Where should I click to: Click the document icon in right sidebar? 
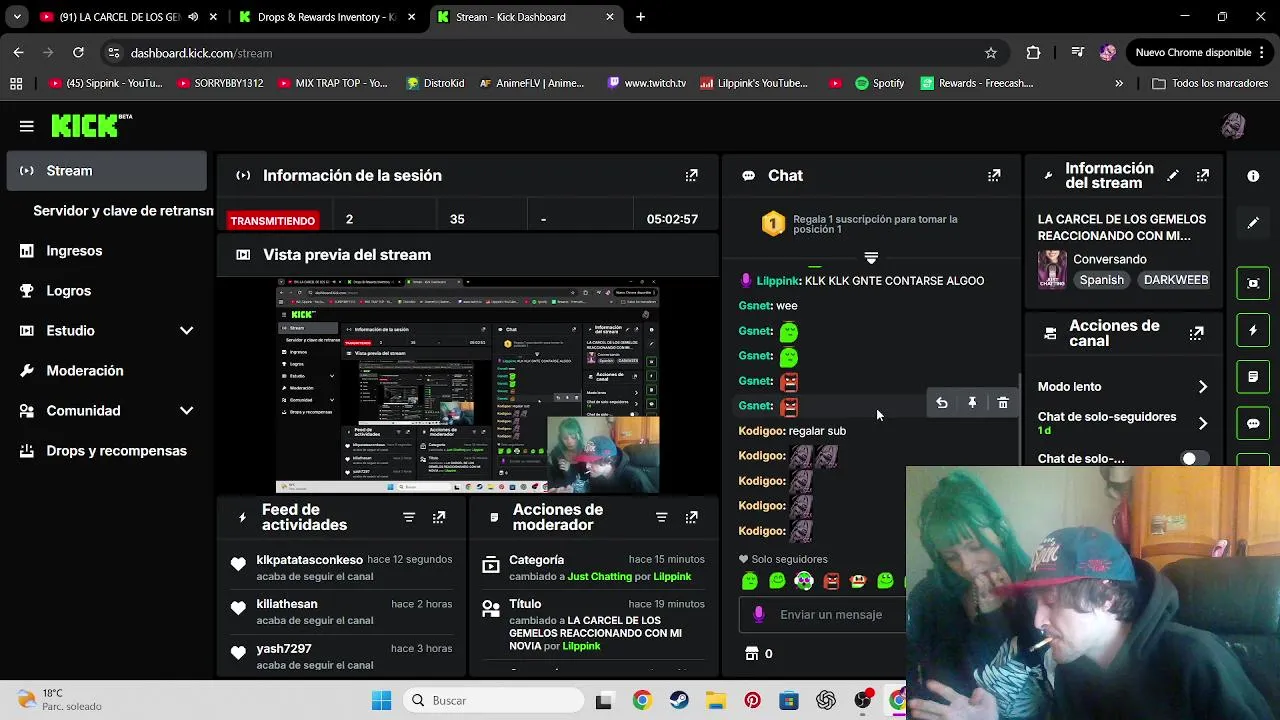(x=1253, y=377)
